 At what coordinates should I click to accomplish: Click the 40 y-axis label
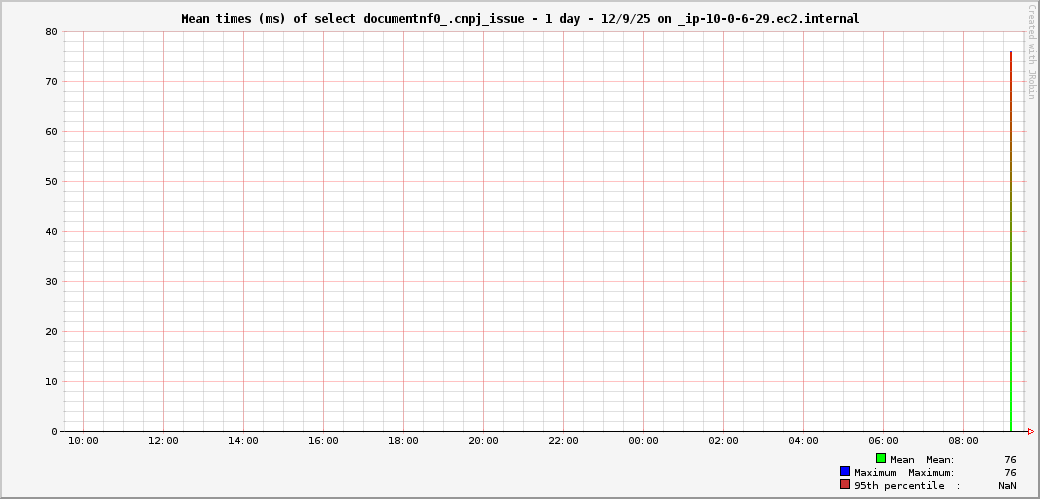(x=52, y=232)
